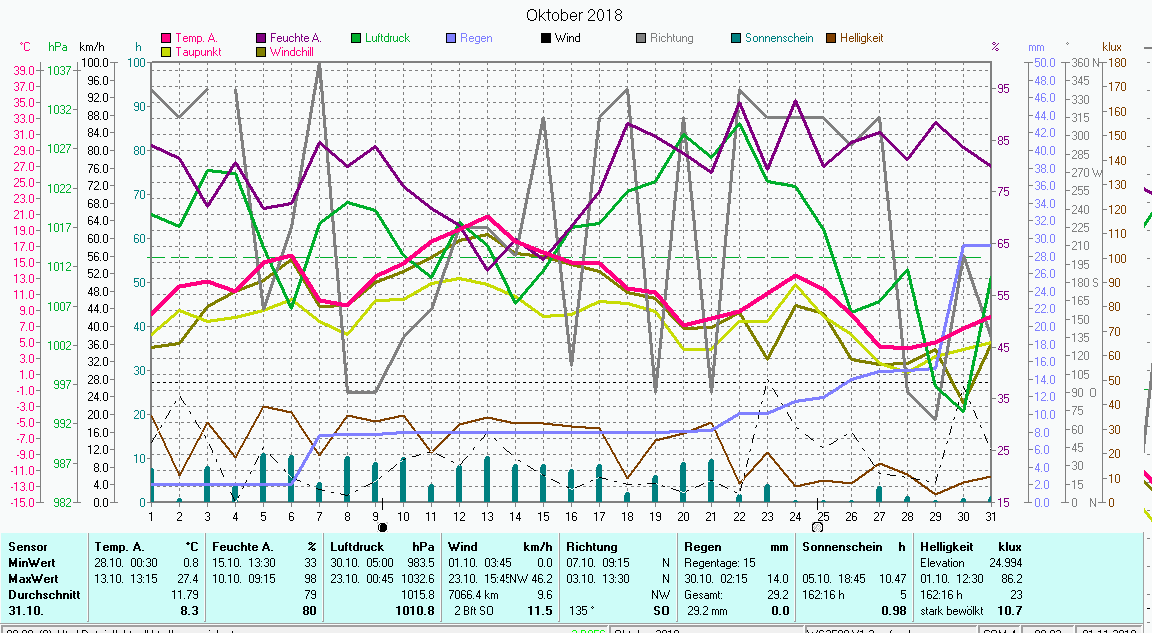Image resolution: width=1152 pixels, height=633 pixels.
Task: Select the Sensor column header in table
Action: coord(28,547)
